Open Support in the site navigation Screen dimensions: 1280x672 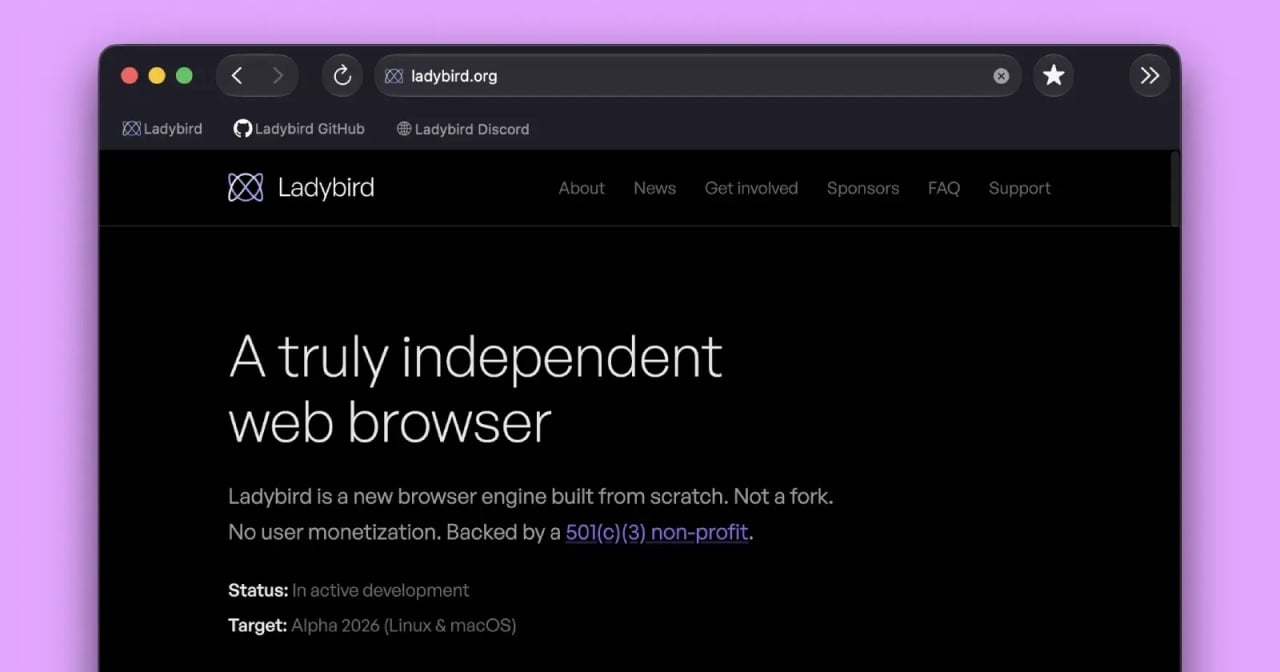[x=1020, y=188]
